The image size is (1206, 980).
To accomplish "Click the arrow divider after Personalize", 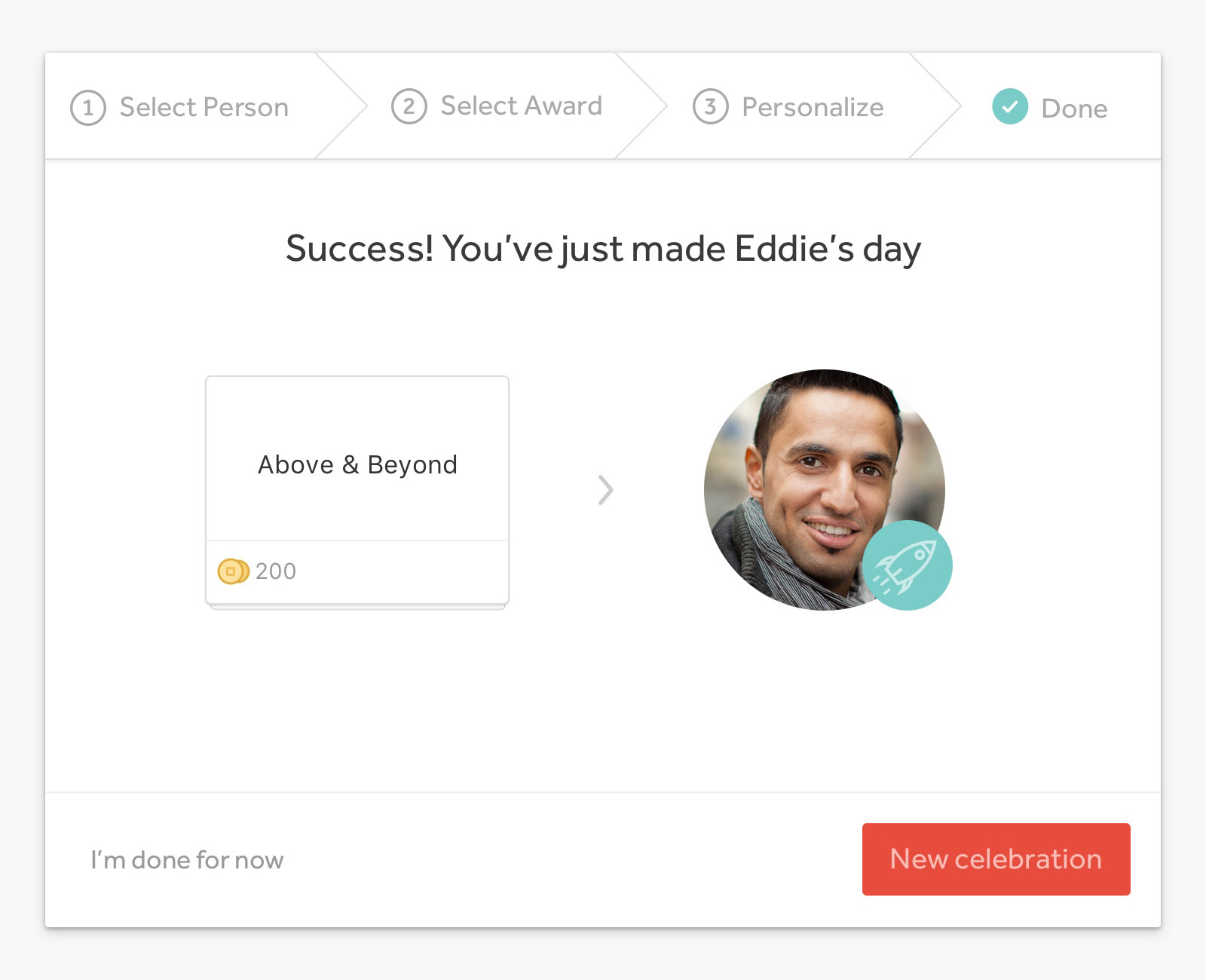I will point(935,106).
